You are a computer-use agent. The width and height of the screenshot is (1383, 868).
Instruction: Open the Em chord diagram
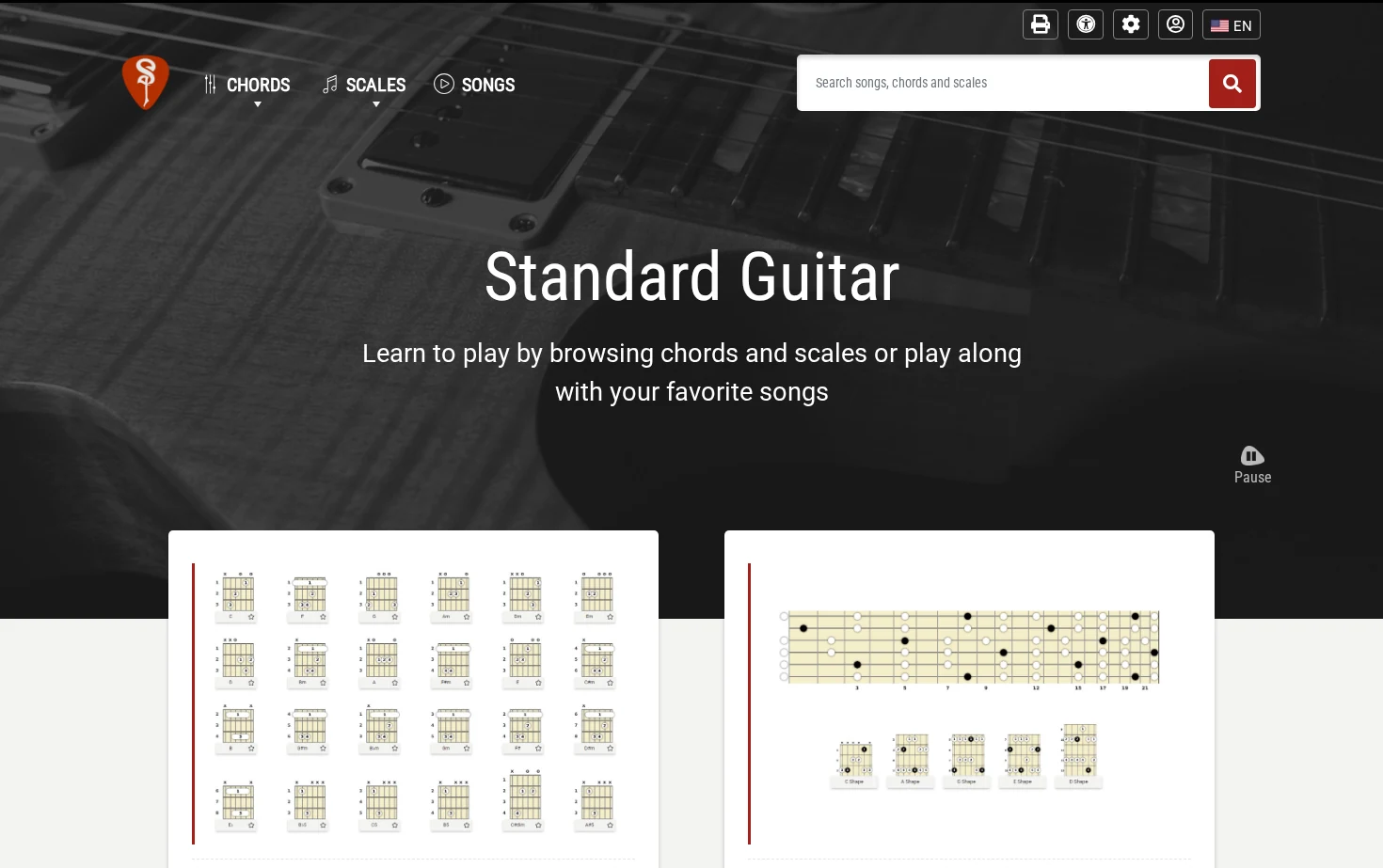coord(595,596)
